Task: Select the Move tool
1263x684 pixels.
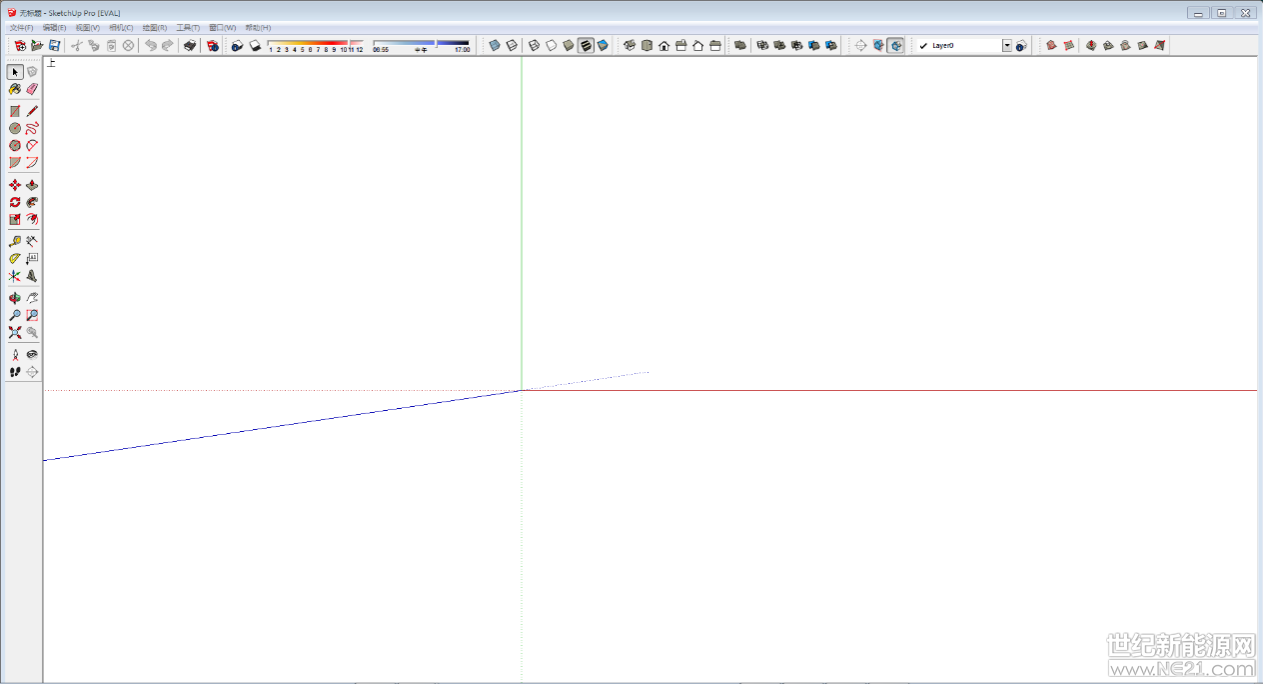Action: pos(15,185)
